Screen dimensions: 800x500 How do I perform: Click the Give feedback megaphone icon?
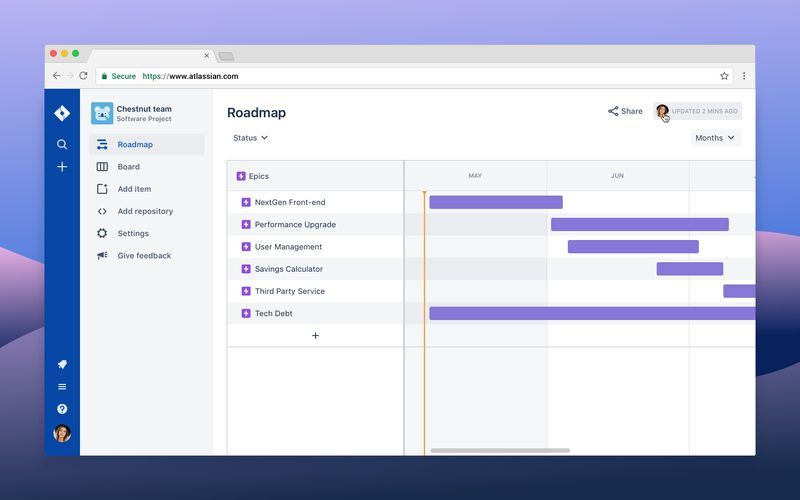tap(102, 255)
